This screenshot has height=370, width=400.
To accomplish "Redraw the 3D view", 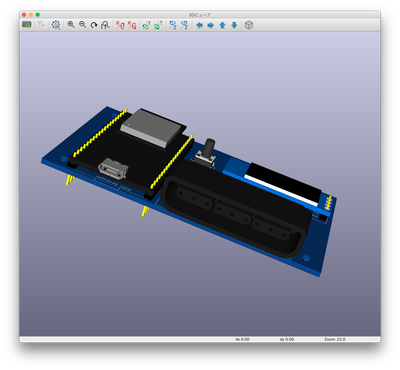I will (94, 25).
